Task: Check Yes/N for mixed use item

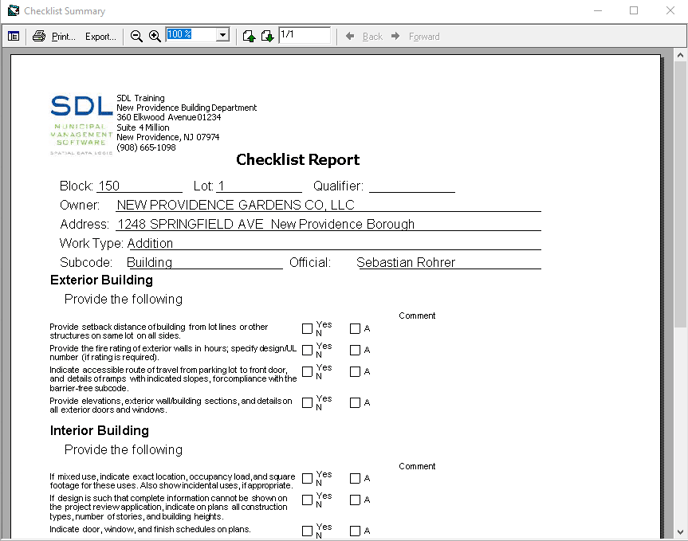Action: pyautogui.click(x=307, y=478)
